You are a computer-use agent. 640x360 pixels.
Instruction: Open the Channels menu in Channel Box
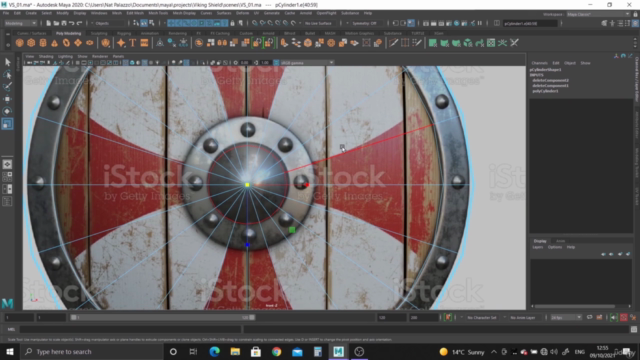click(x=540, y=63)
